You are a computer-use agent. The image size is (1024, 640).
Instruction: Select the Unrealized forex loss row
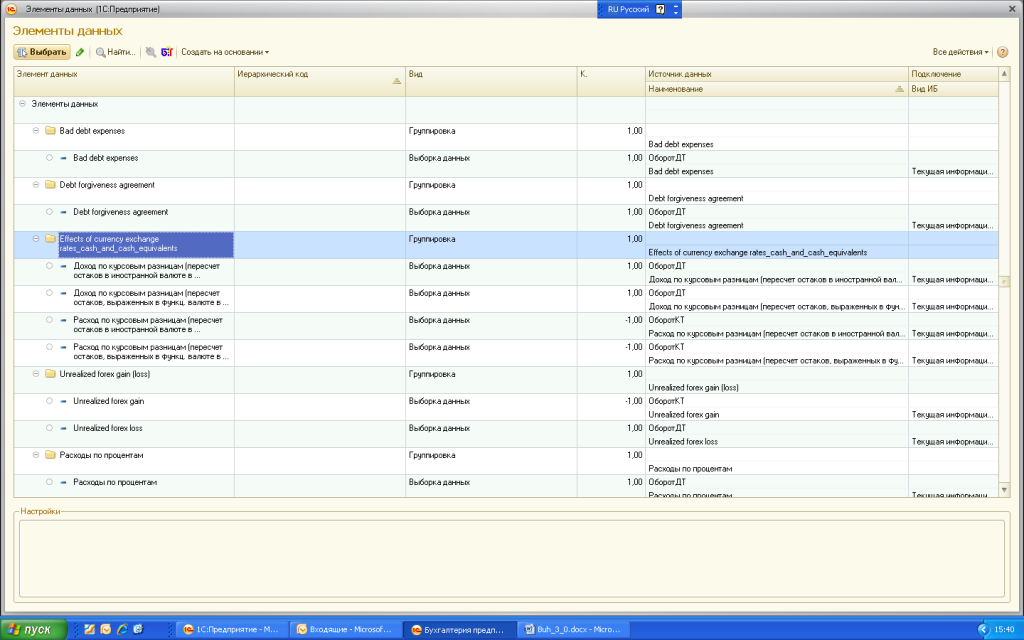[x=108, y=428]
